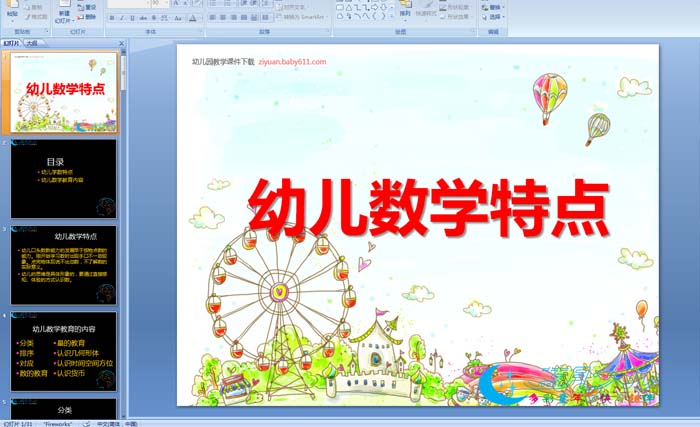Click the language indicator 中文(简体,中国)
This screenshot has width=700, height=427.
coord(117,423)
